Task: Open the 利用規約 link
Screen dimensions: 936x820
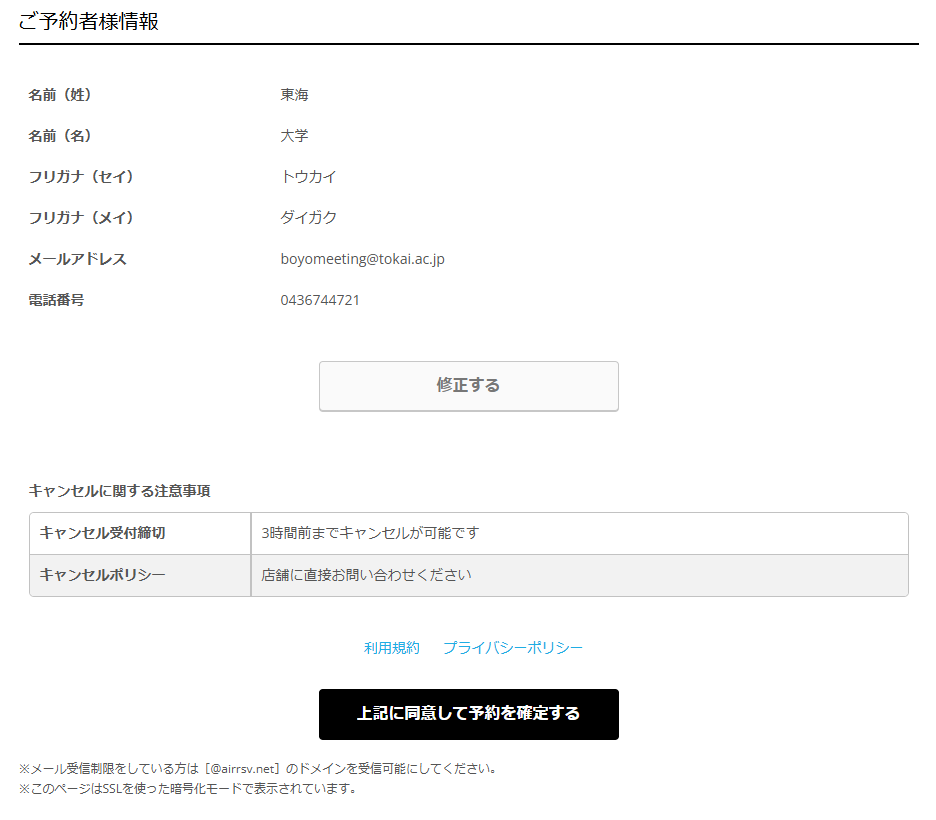Action: click(392, 648)
